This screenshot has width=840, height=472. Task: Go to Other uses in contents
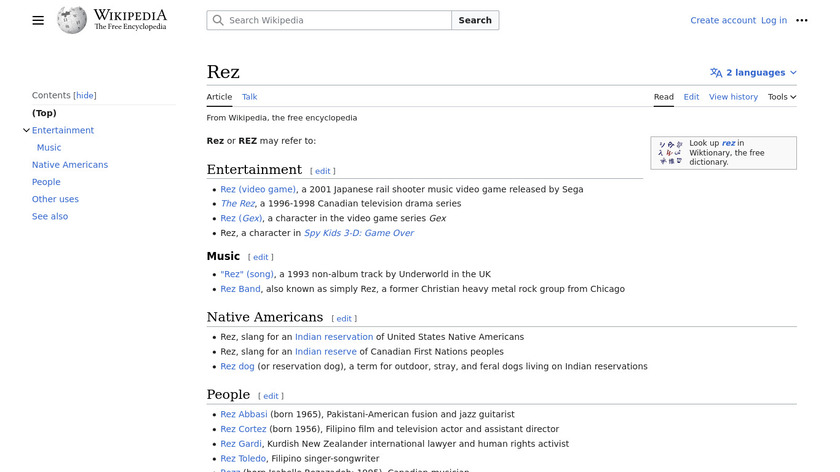click(55, 199)
